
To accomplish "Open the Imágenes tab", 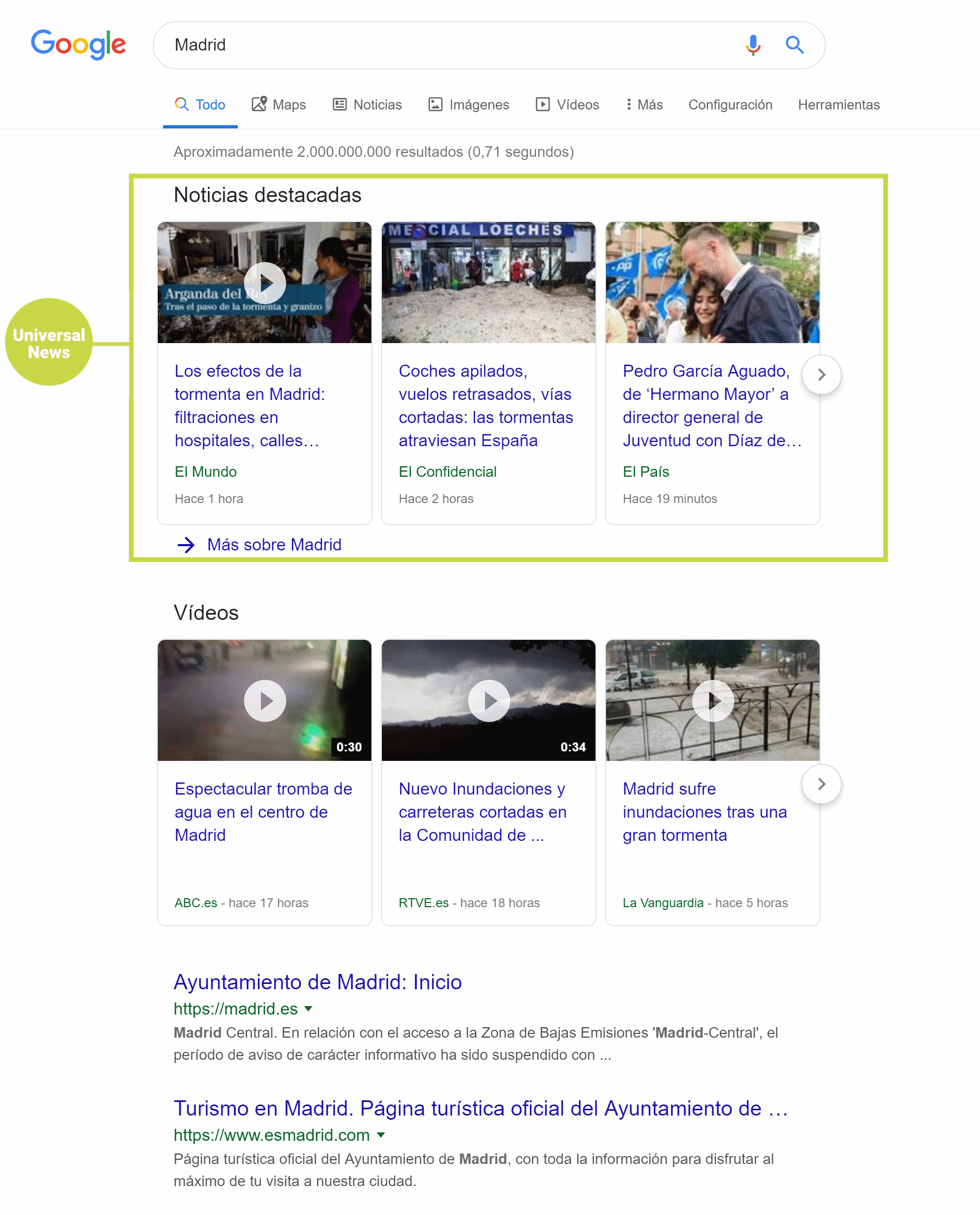I will 469,104.
